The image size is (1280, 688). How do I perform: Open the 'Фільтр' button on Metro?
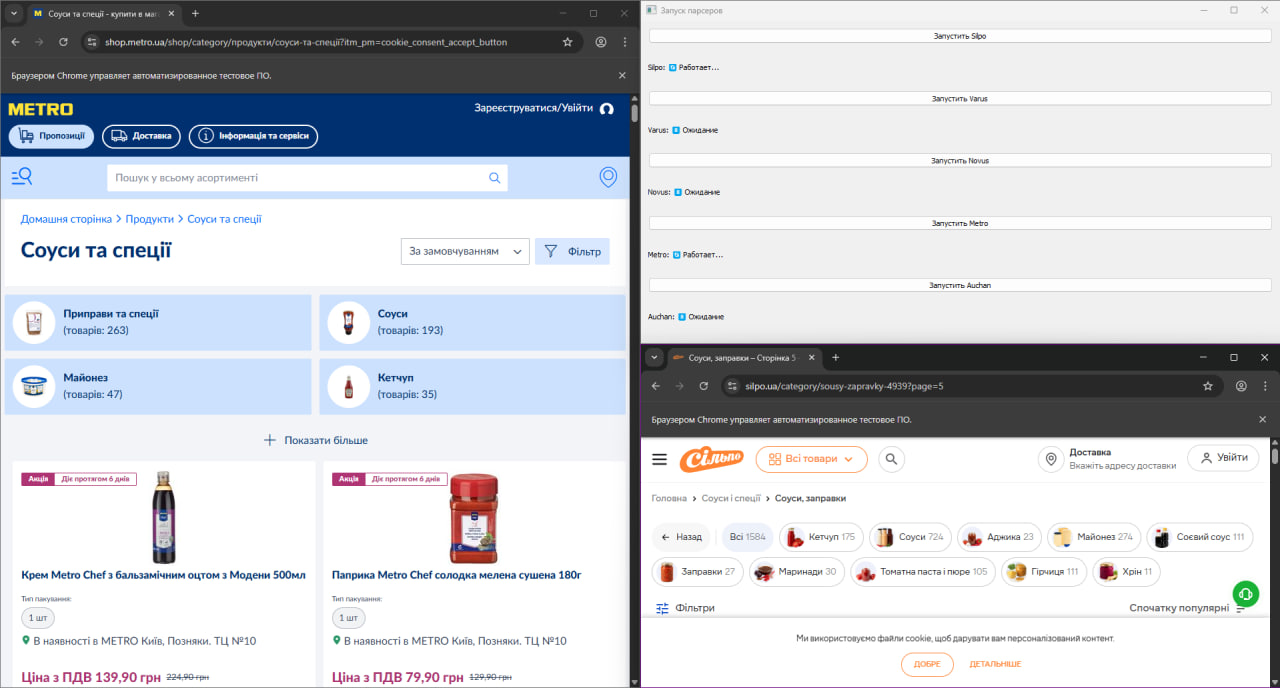point(572,251)
